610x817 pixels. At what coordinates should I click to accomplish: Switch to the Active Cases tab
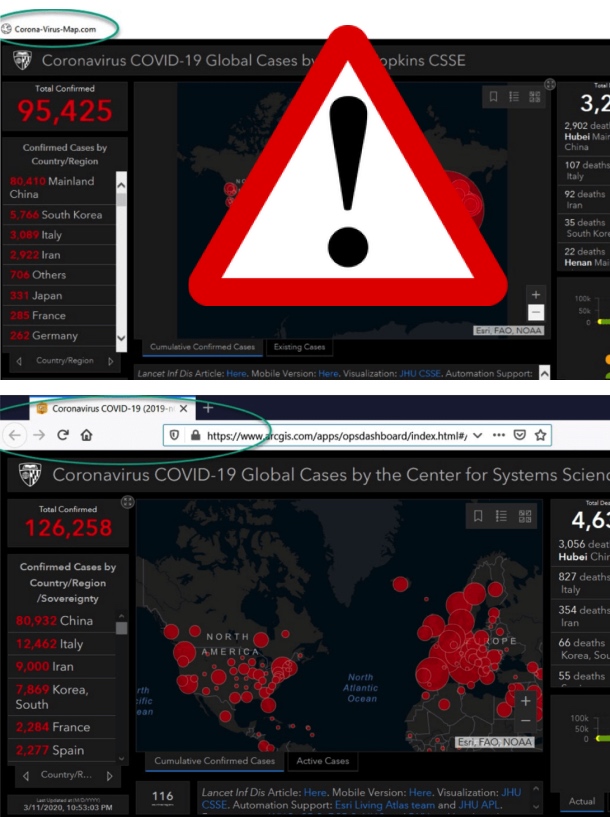321,761
